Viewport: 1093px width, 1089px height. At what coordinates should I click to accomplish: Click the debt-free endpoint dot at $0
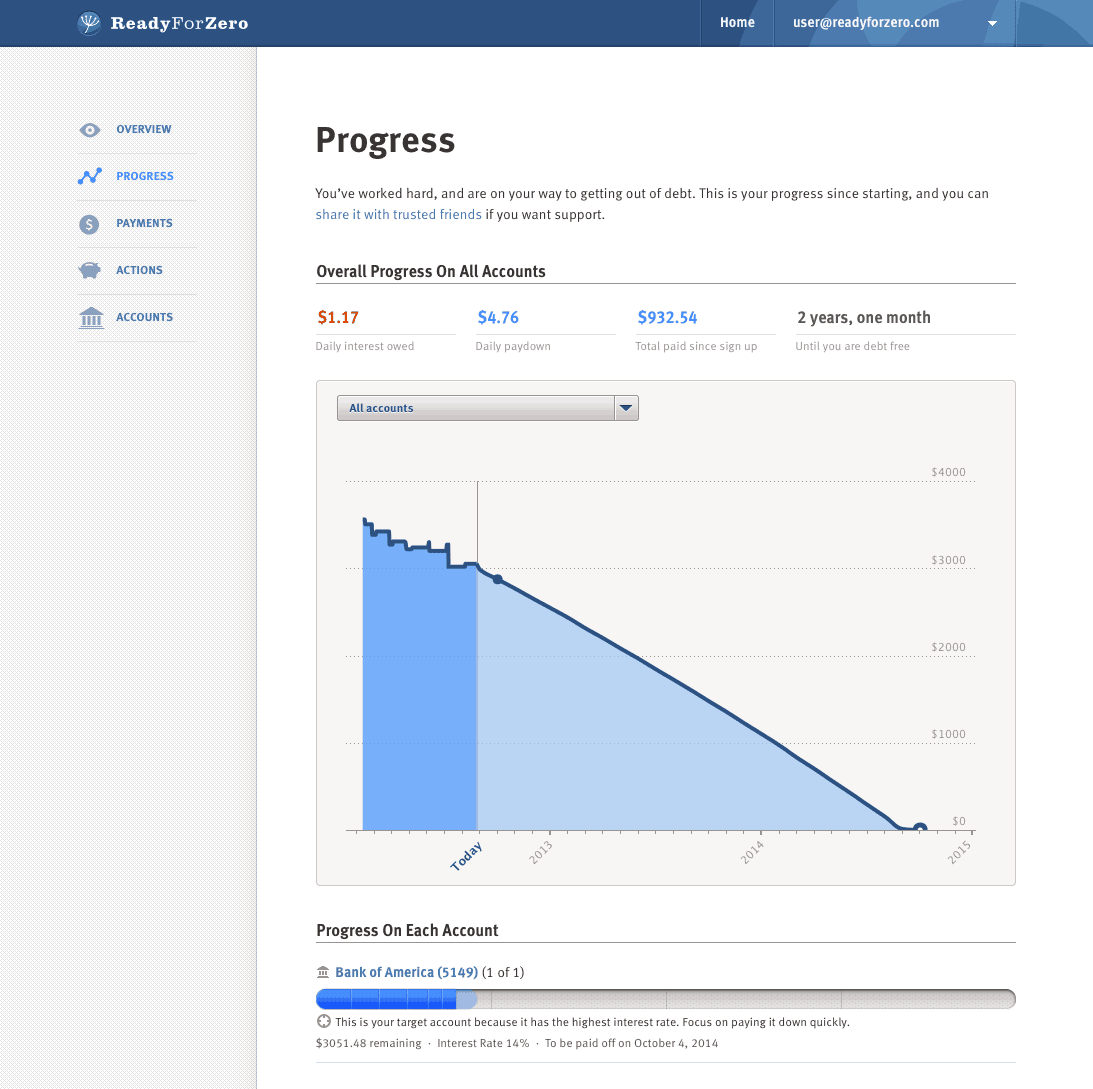point(920,828)
